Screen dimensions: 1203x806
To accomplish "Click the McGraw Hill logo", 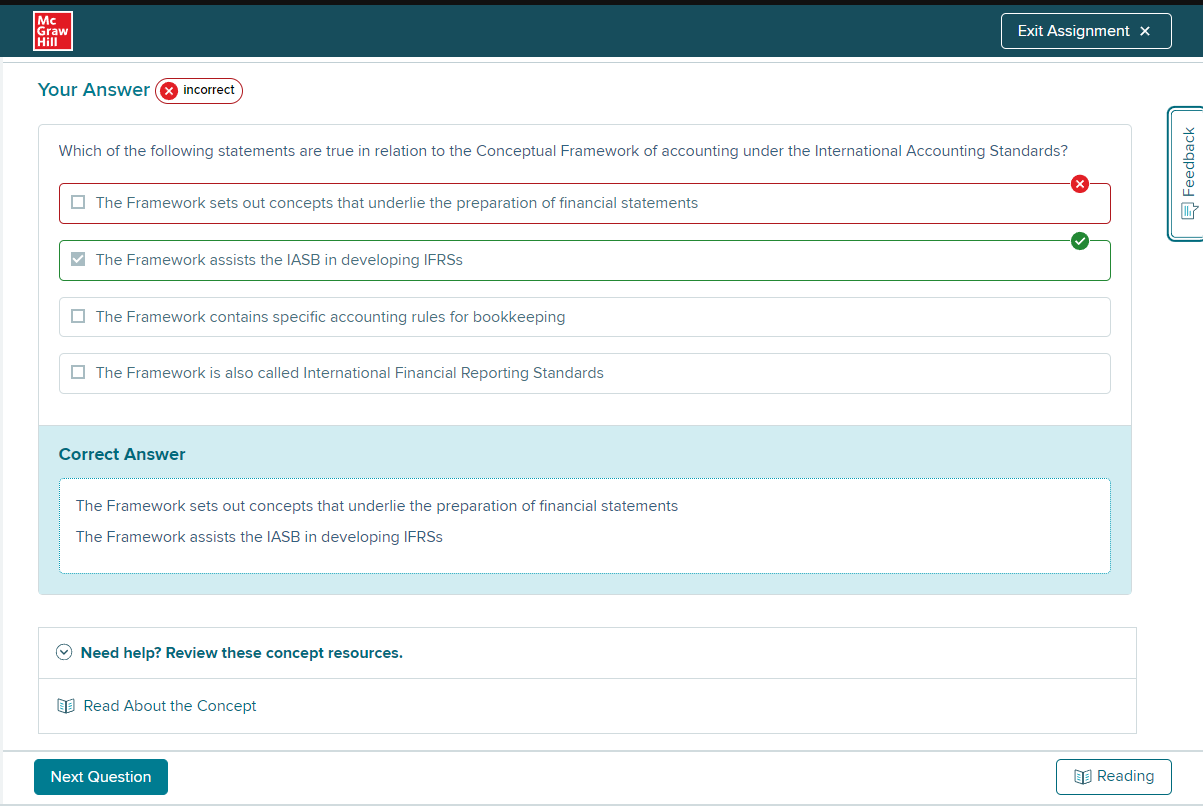I will point(52,30).
